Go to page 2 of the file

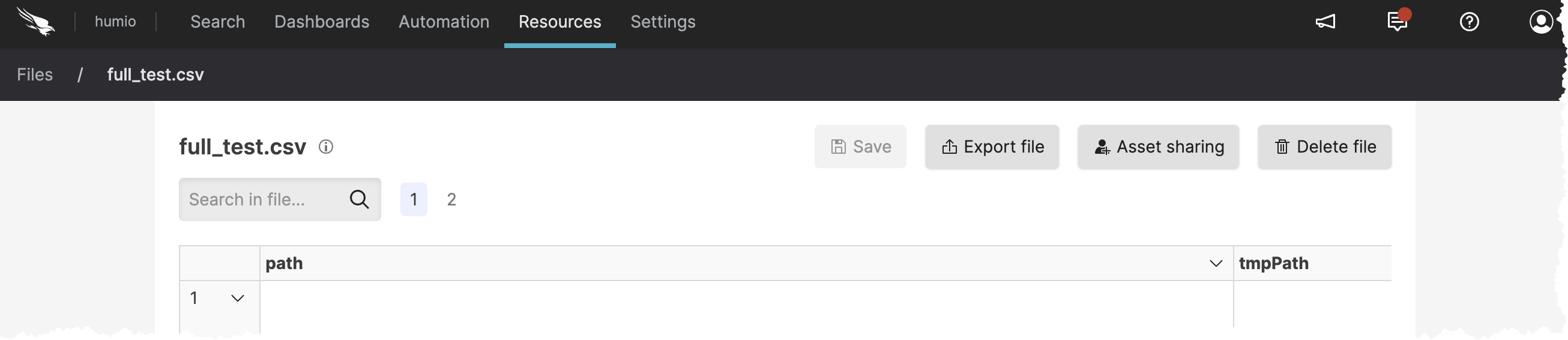point(451,199)
